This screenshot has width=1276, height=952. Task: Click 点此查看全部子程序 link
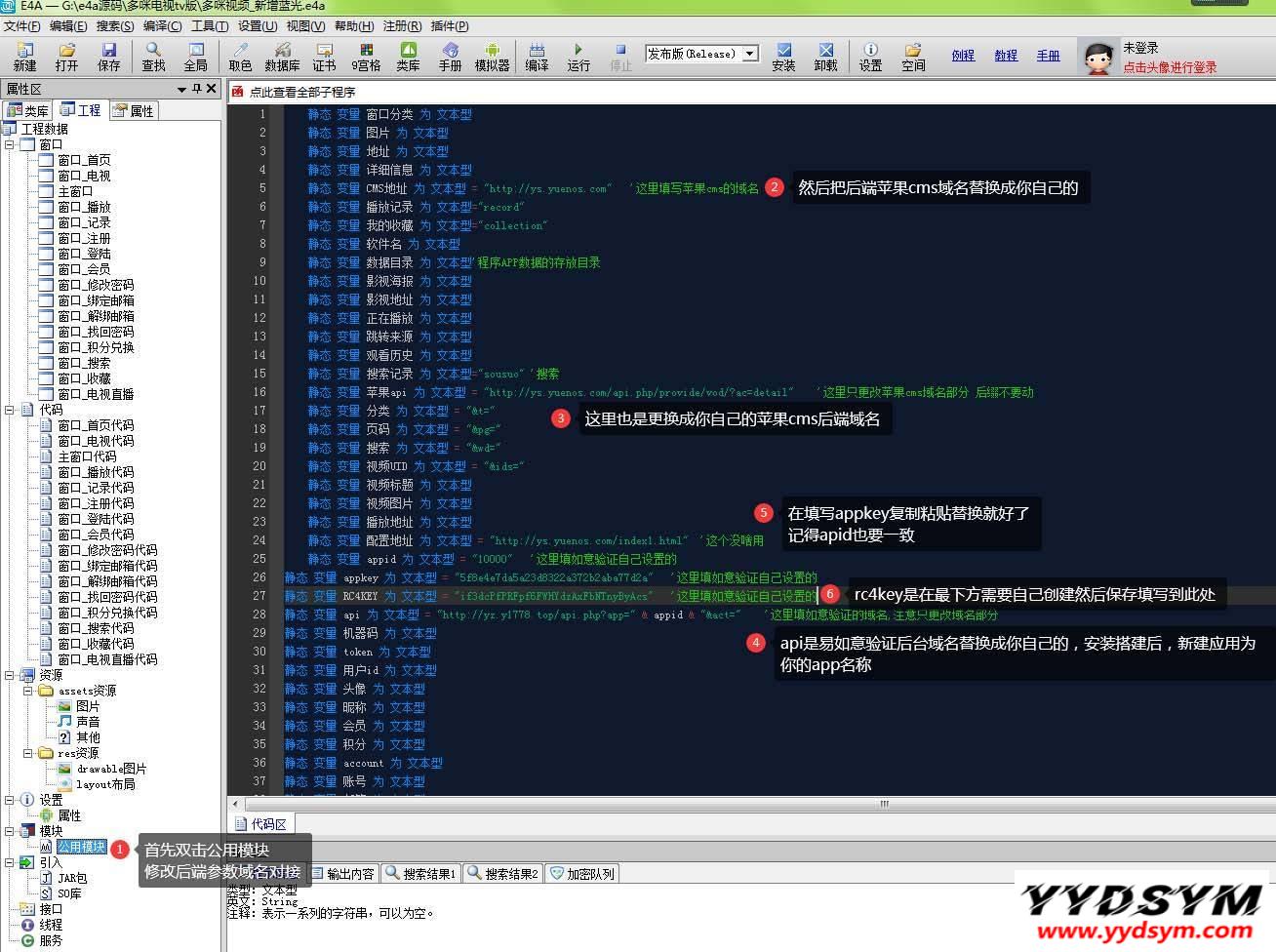(x=301, y=92)
